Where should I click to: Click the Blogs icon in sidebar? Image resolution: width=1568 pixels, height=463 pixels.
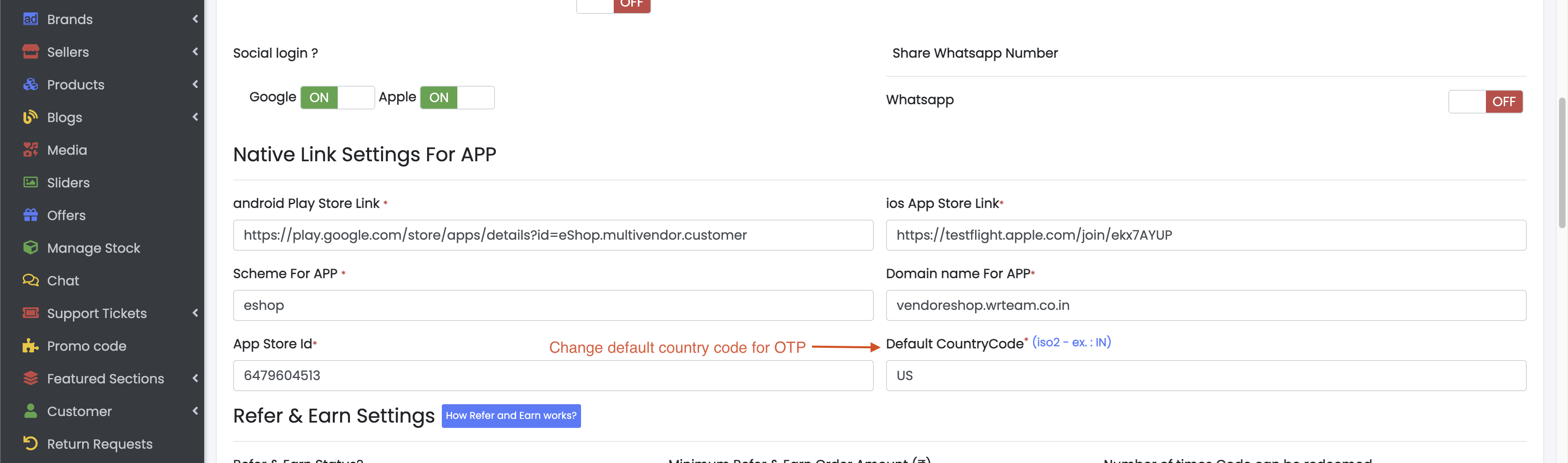(30, 118)
